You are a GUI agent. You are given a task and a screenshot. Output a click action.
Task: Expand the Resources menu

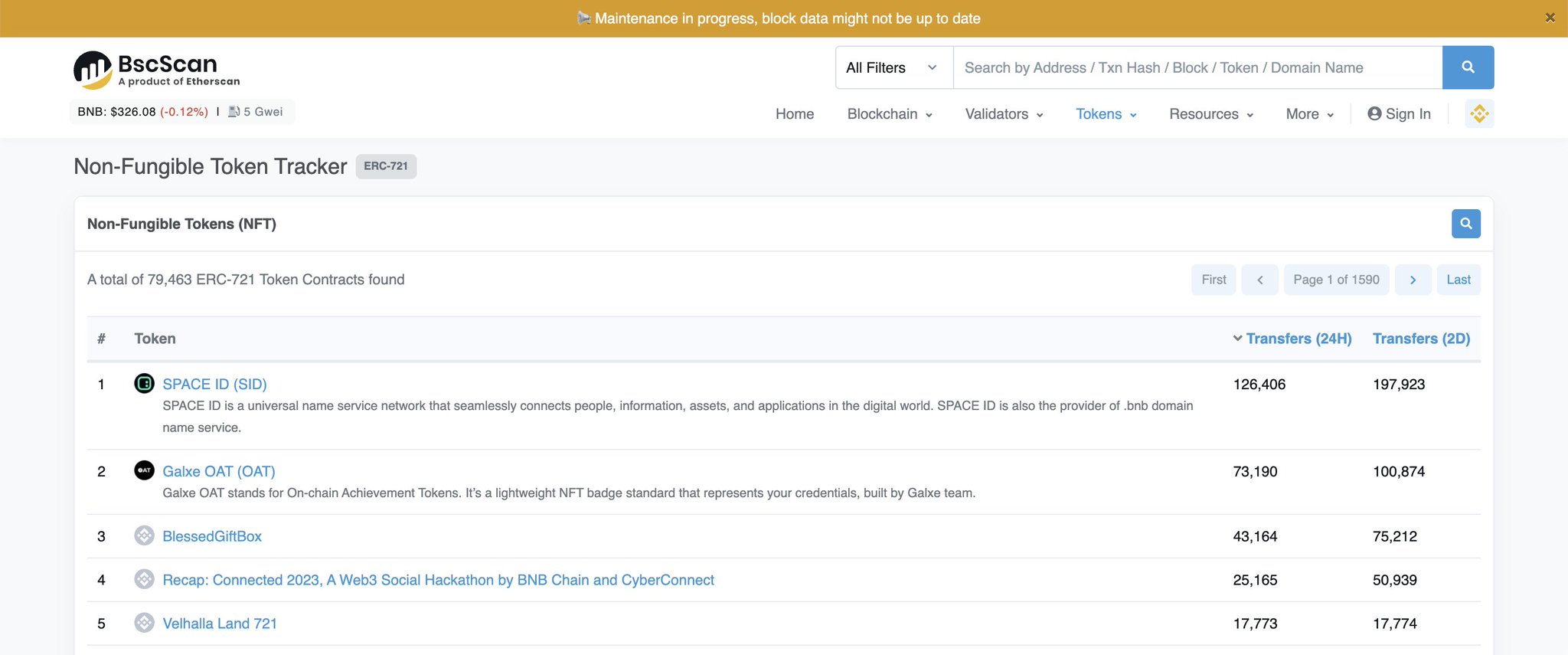coord(1211,114)
